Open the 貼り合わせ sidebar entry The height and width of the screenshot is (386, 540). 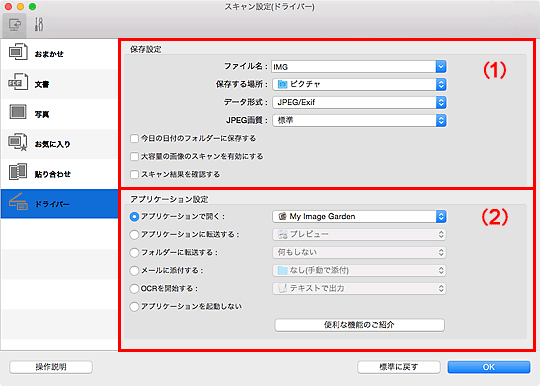tap(59, 174)
